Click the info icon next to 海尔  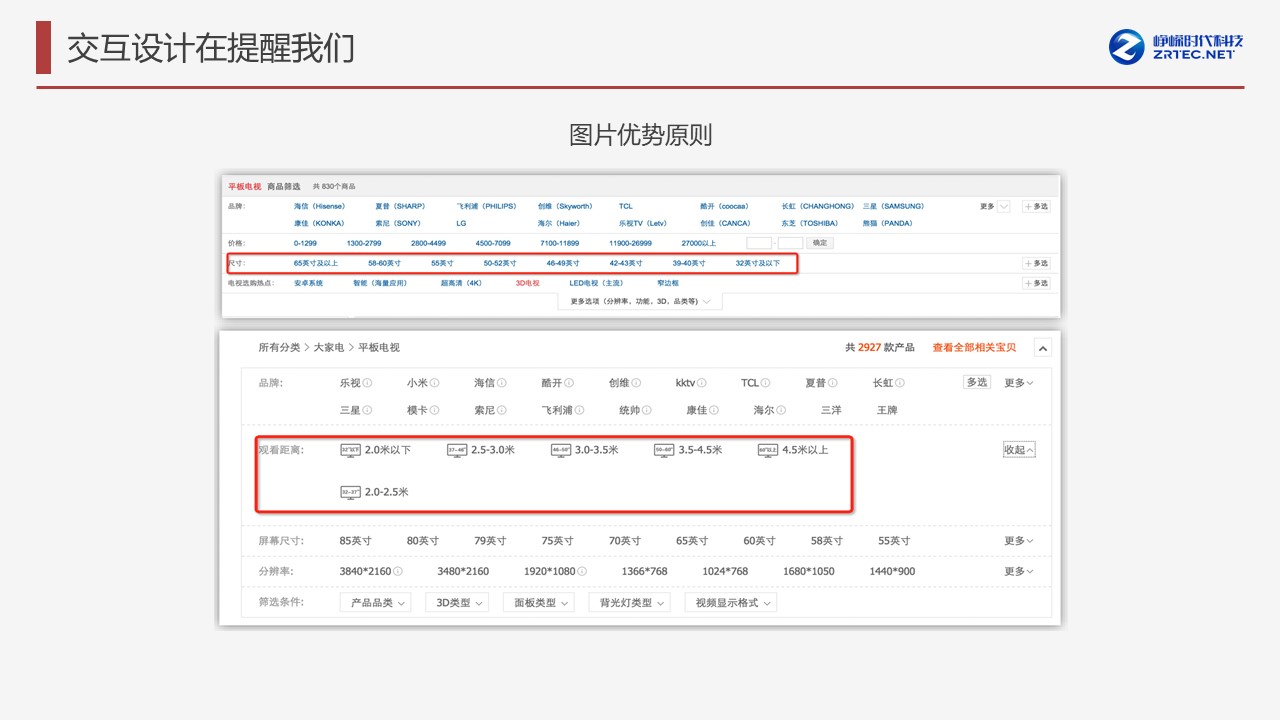[781, 410]
